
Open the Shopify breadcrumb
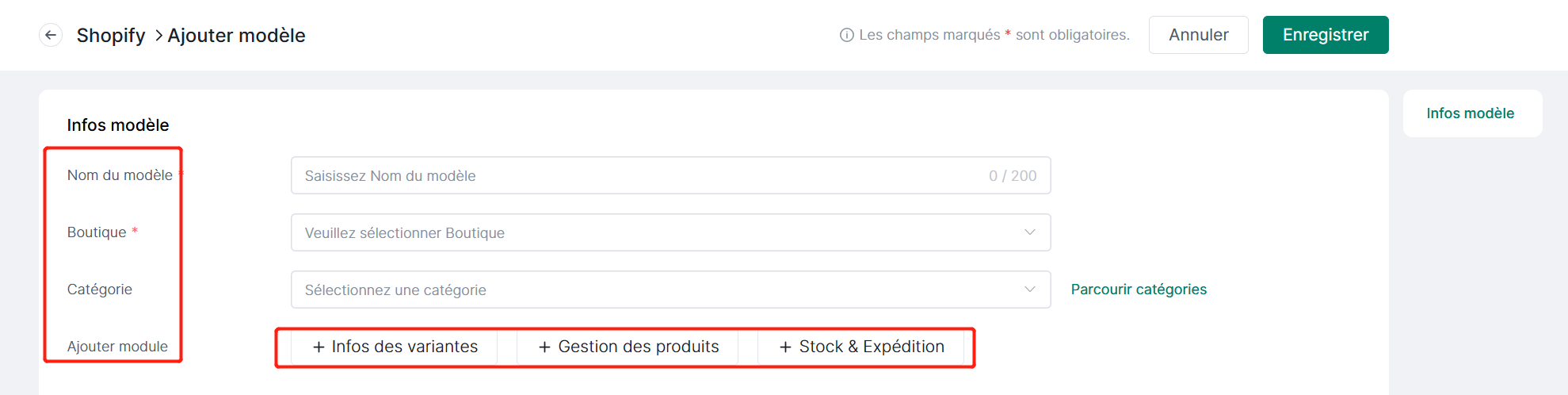111,35
